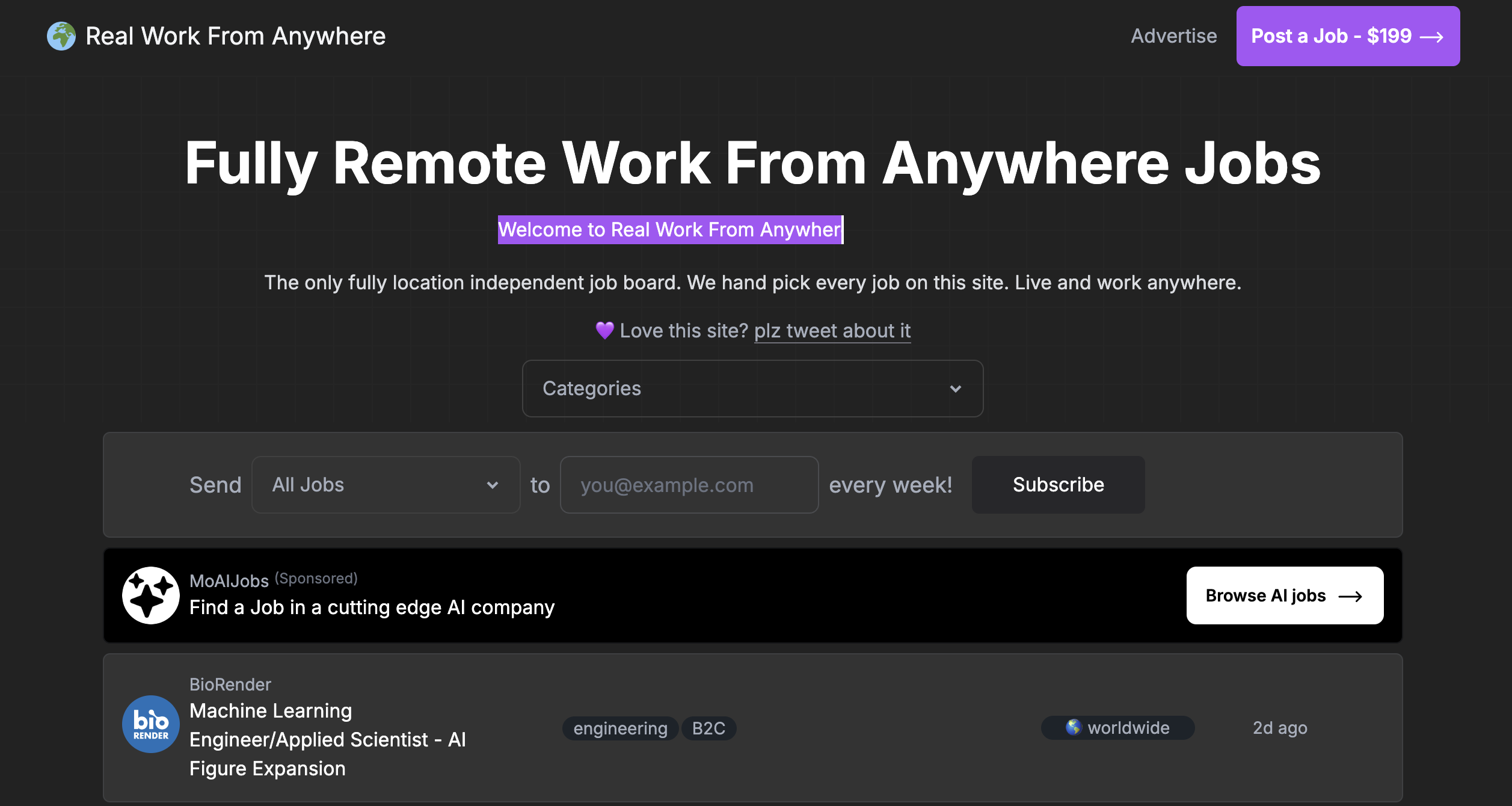Click the arrow icon in Browse AI jobs button
Screen dimensions: 1512x806
[1351, 595]
